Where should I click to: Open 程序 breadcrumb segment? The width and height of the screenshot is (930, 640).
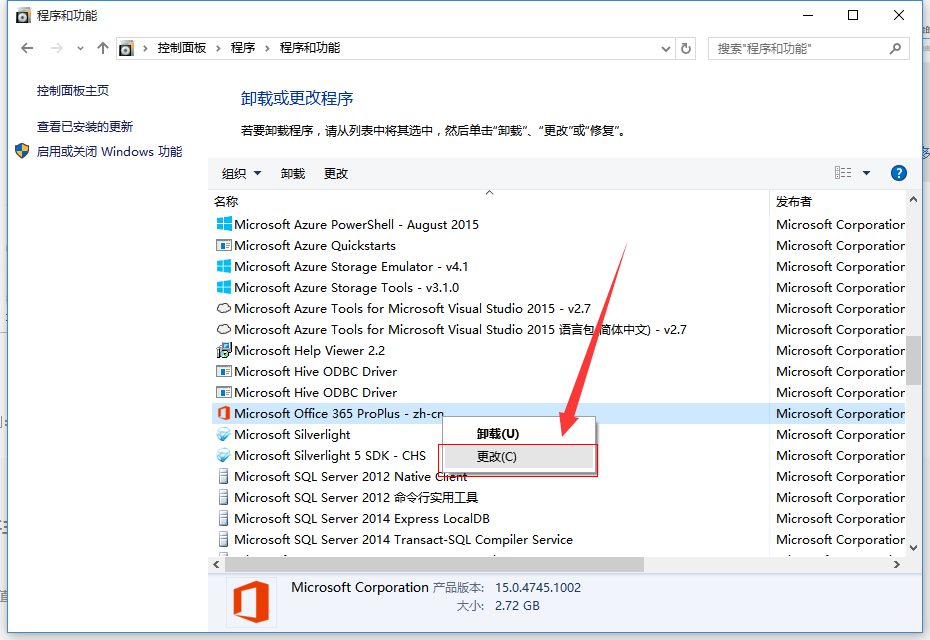coord(243,48)
